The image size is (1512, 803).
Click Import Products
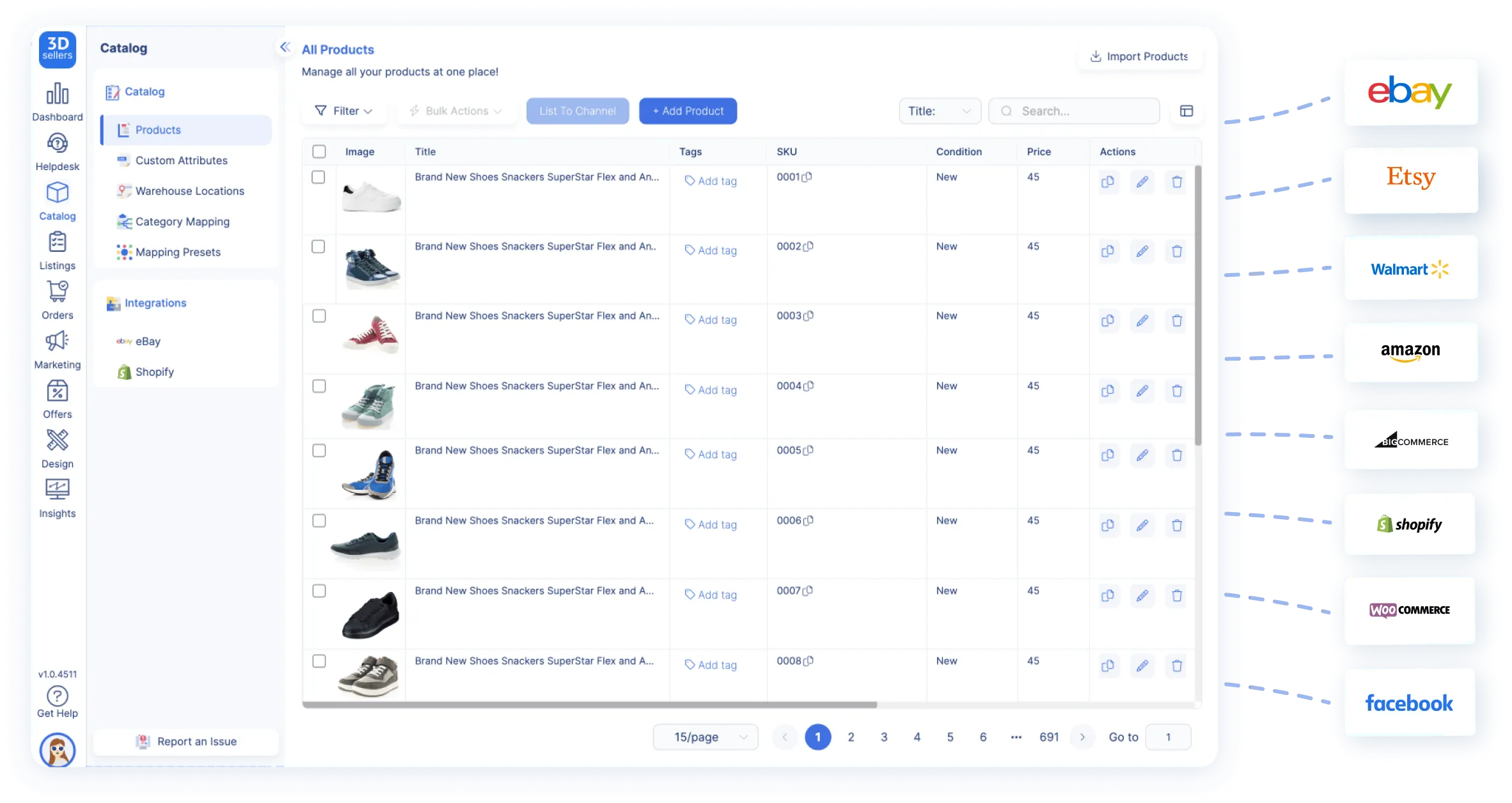click(1140, 56)
